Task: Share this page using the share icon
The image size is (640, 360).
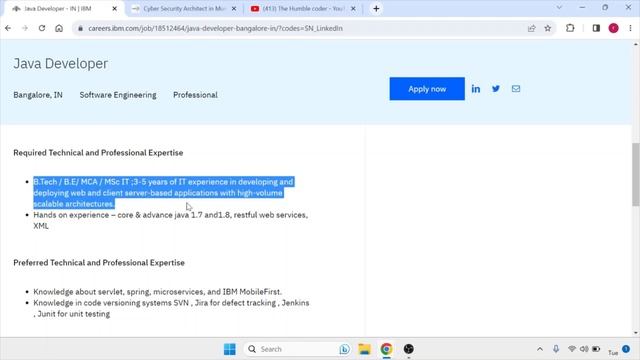Action: point(531,28)
